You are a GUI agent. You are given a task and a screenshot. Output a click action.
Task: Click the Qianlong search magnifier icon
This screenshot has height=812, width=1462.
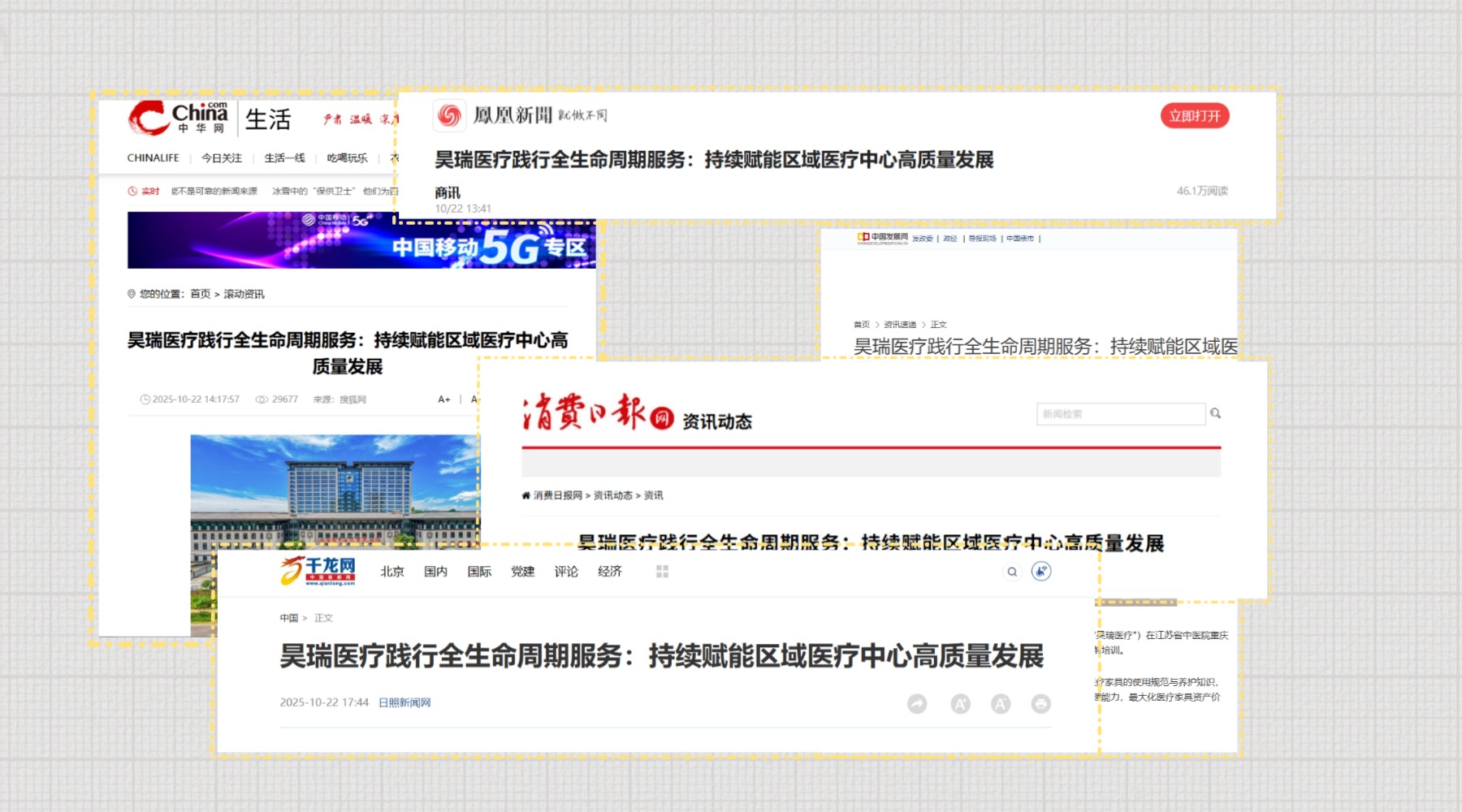1012,572
